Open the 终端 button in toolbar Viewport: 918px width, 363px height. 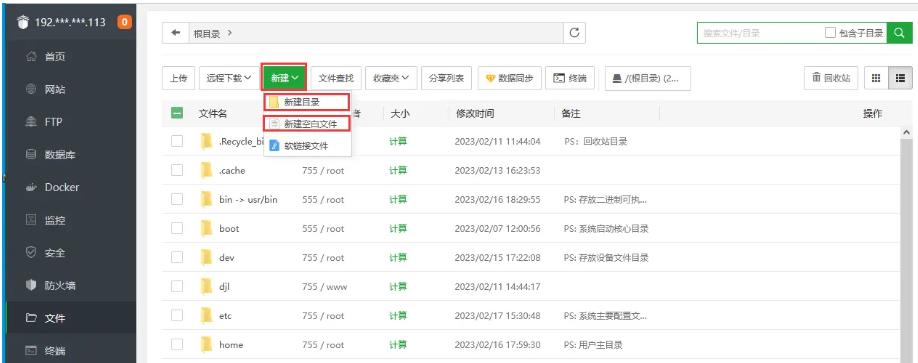point(570,78)
